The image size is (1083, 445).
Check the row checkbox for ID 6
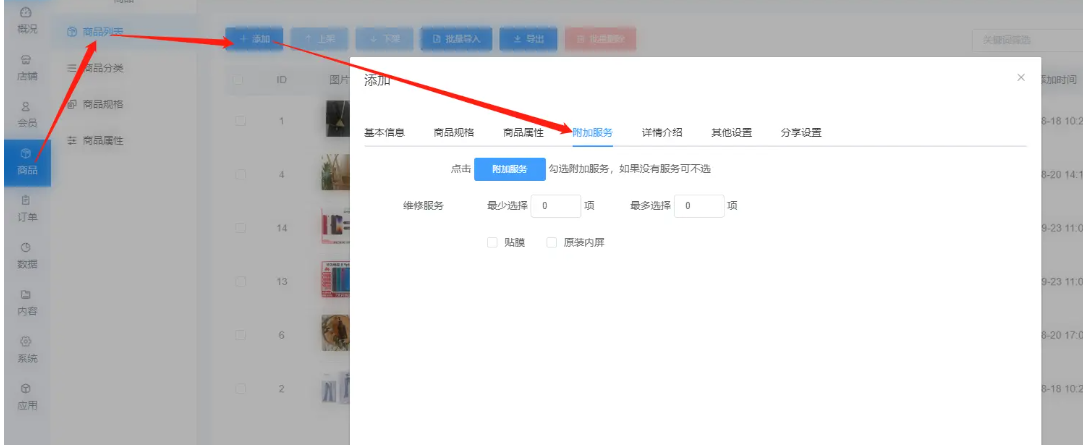(240, 335)
